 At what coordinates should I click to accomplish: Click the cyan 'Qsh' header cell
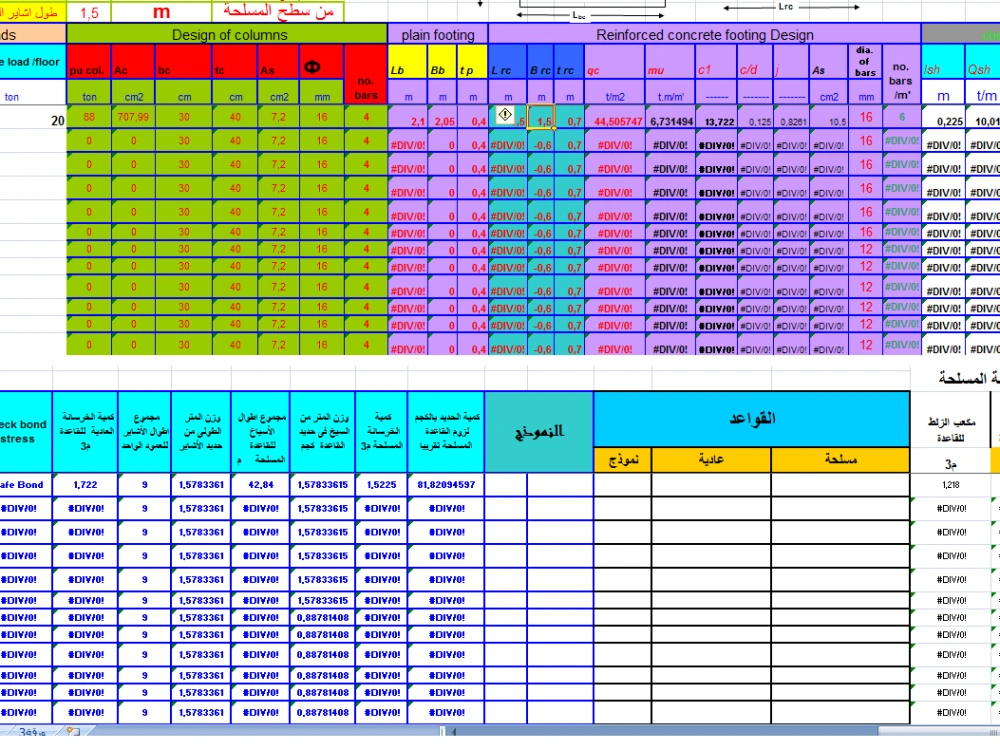(x=983, y=62)
